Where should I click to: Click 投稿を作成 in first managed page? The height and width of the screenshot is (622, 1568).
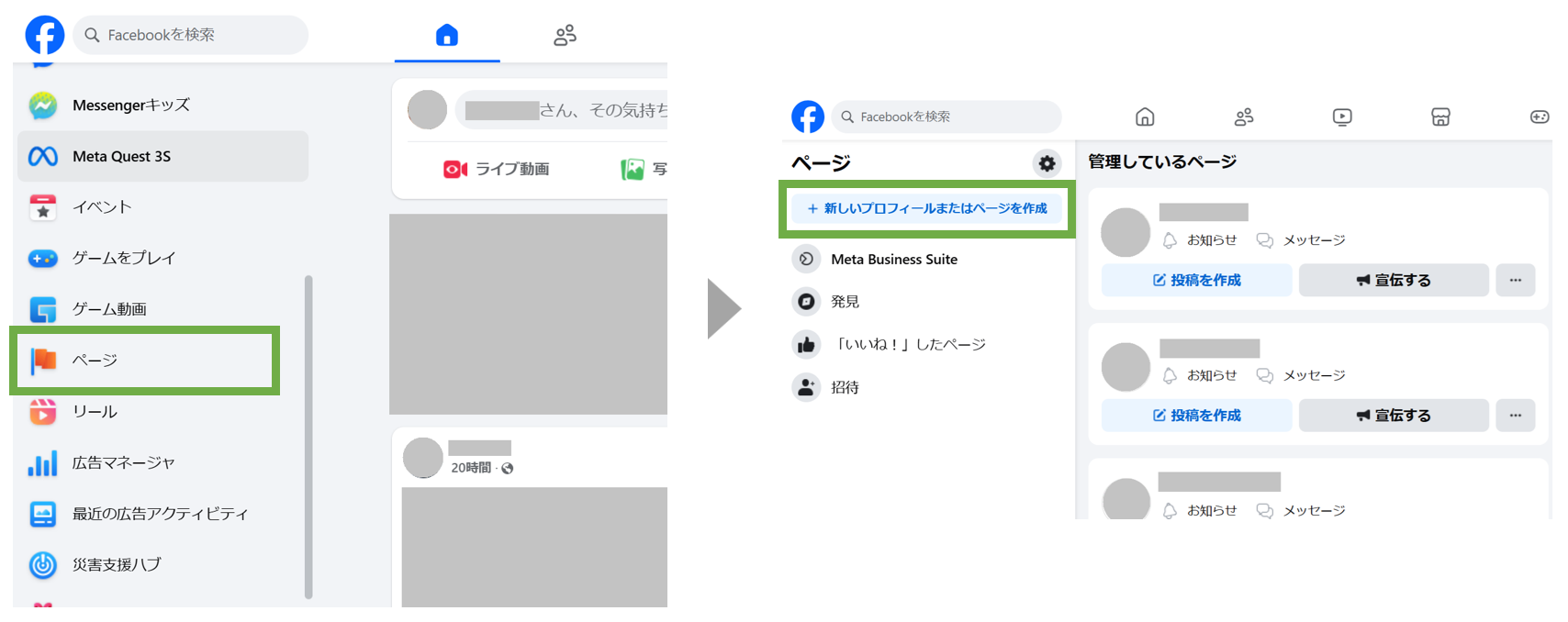(1197, 281)
